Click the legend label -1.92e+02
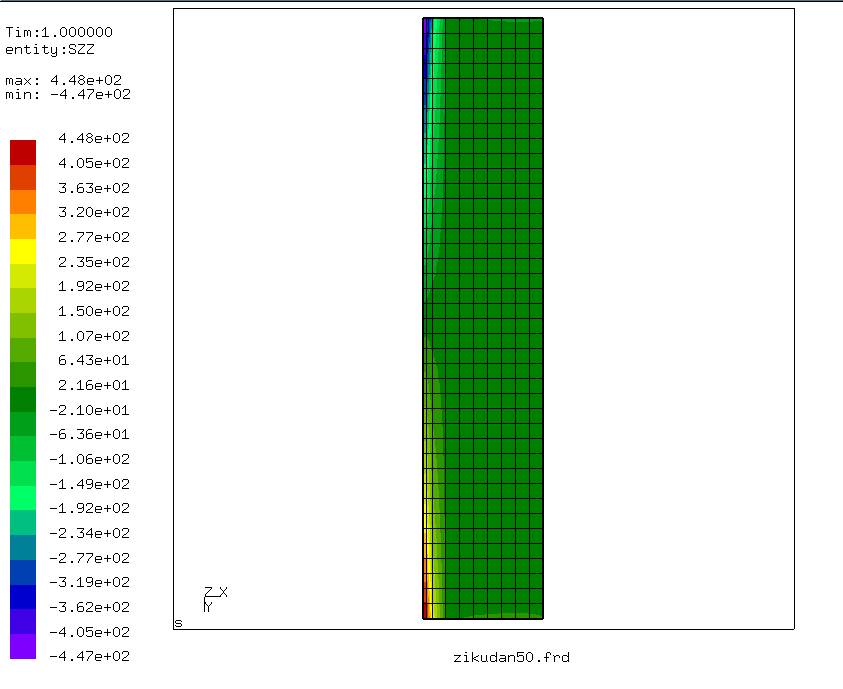The image size is (843, 689). point(90,508)
